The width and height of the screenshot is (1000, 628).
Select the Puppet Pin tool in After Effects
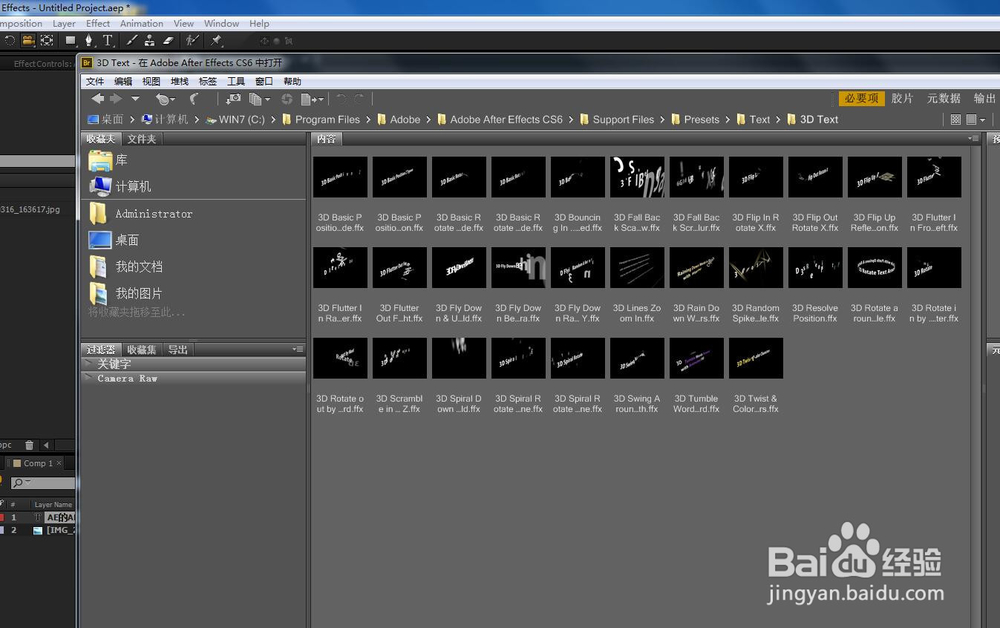pos(216,41)
